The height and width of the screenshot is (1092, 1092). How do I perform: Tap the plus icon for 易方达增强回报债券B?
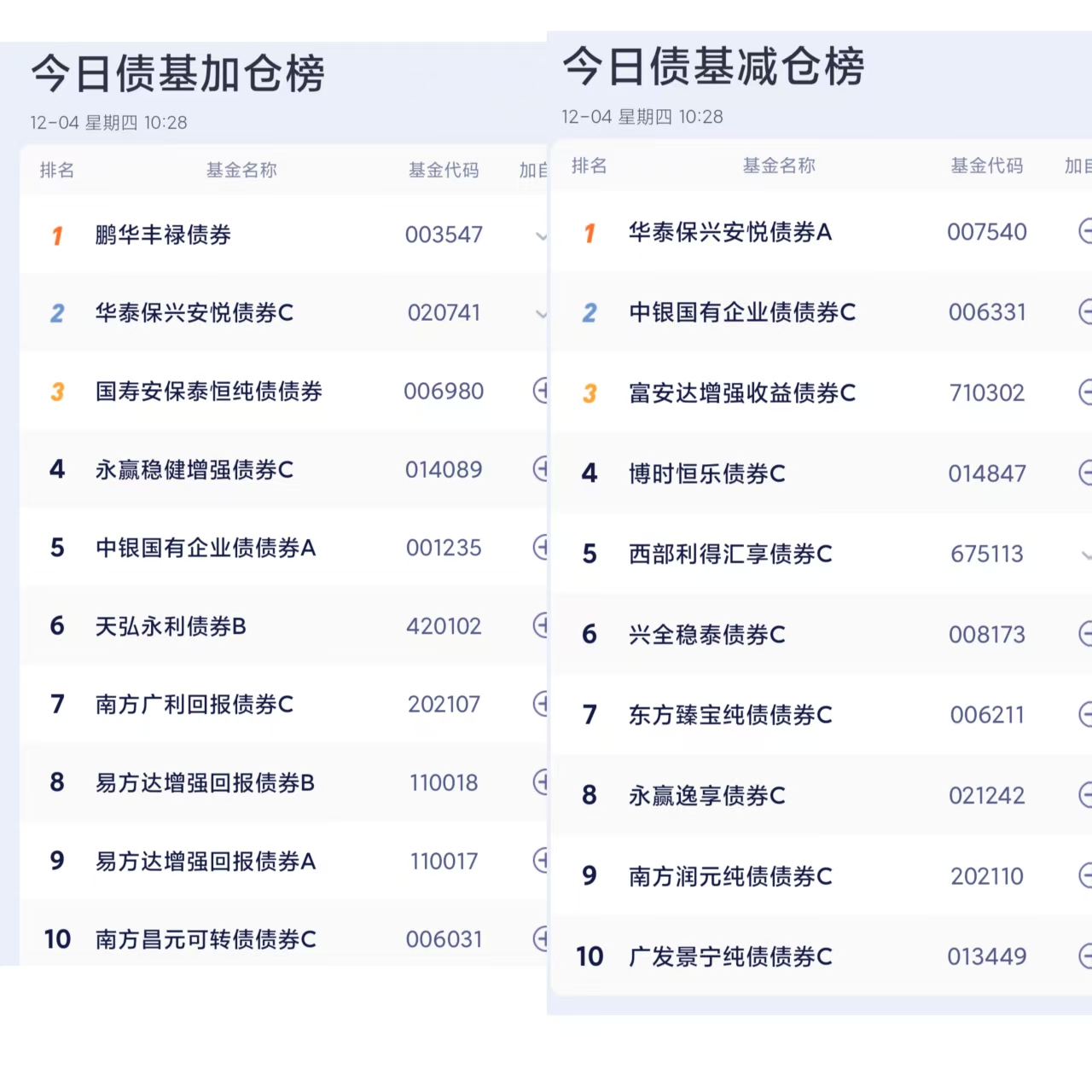click(541, 781)
